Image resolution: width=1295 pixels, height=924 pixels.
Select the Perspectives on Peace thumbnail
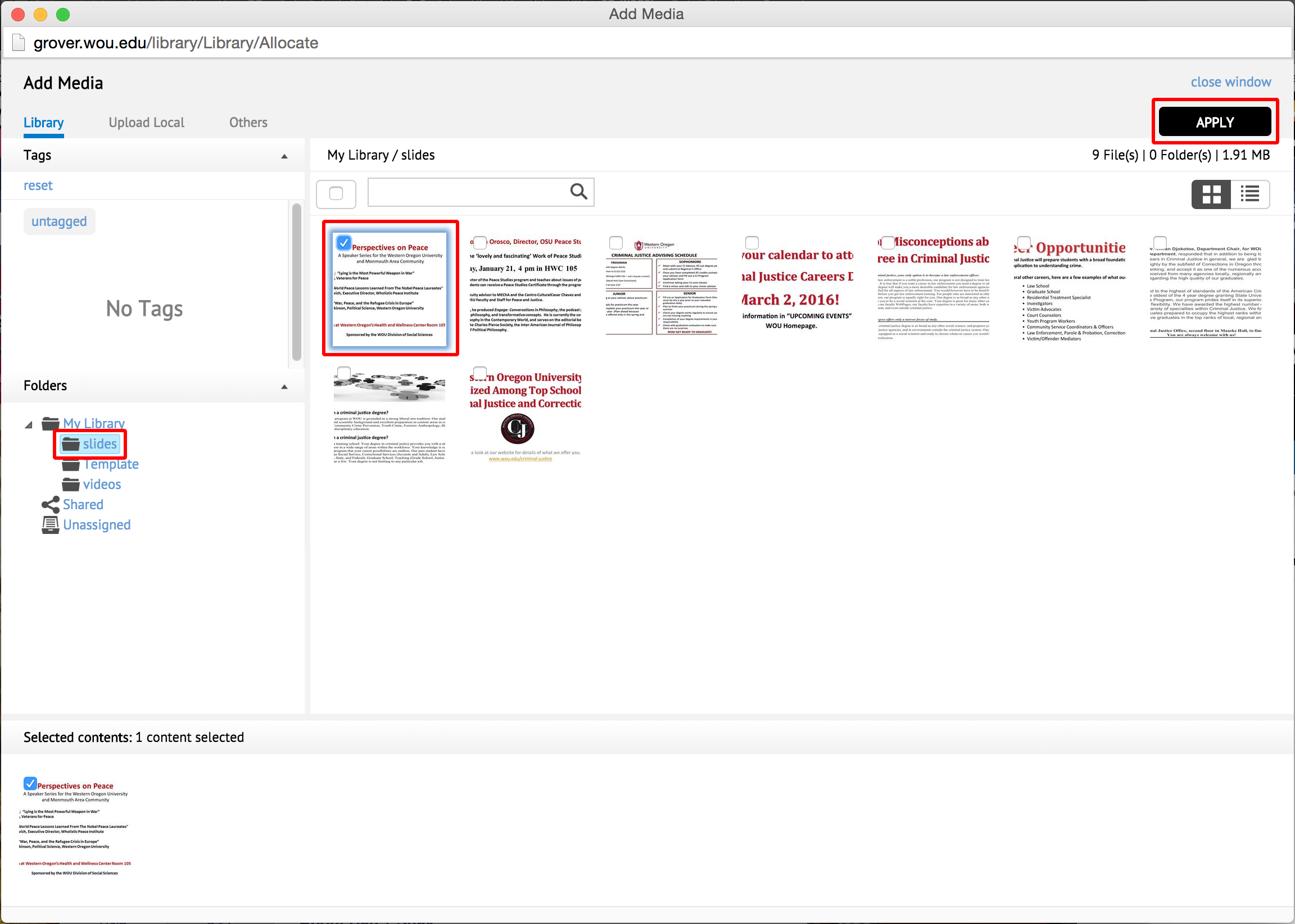pos(390,290)
